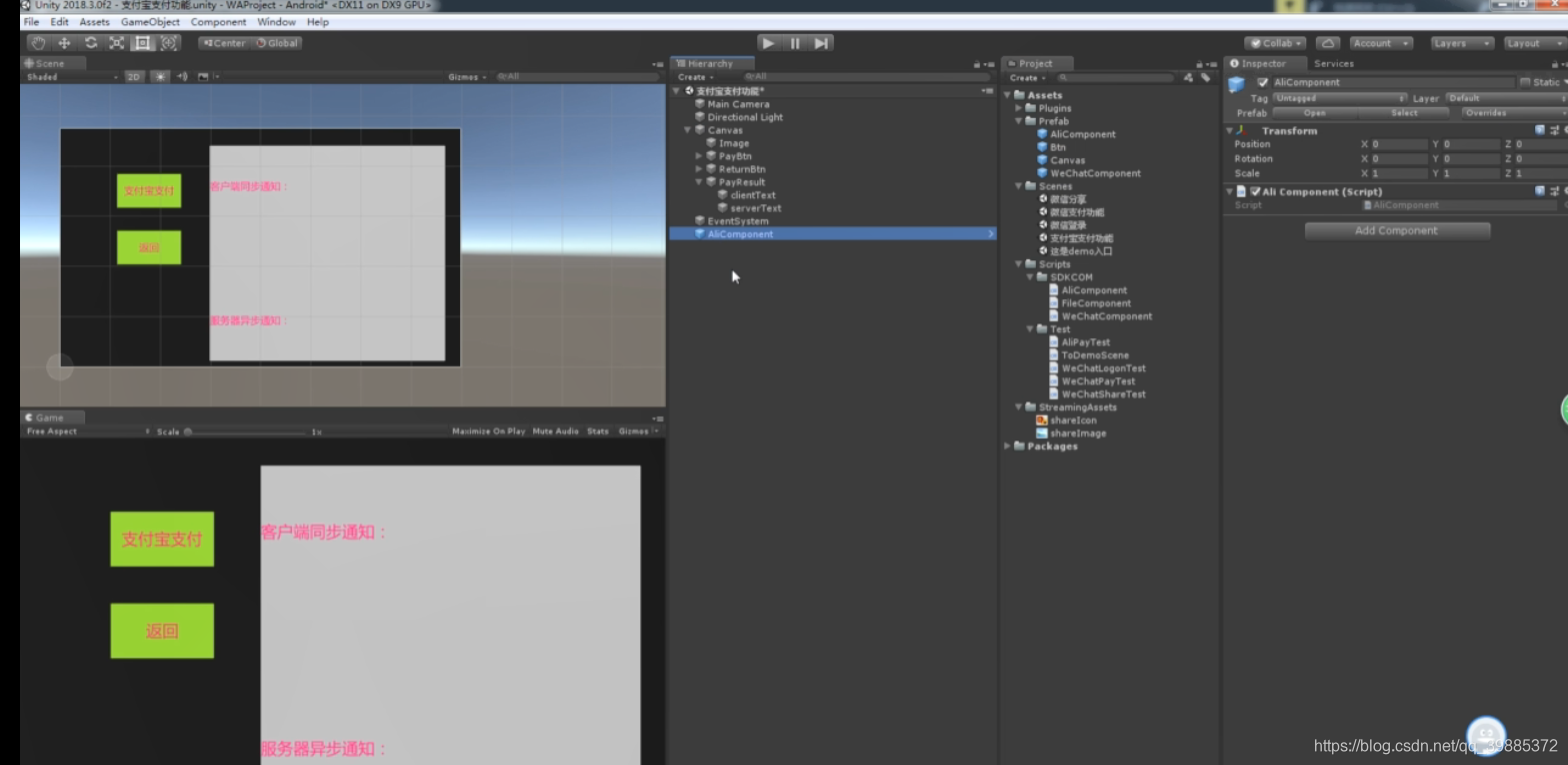This screenshot has width=1568, height=765.
Task: Open Create menu in Hierarchy panel
Action: 694,77
